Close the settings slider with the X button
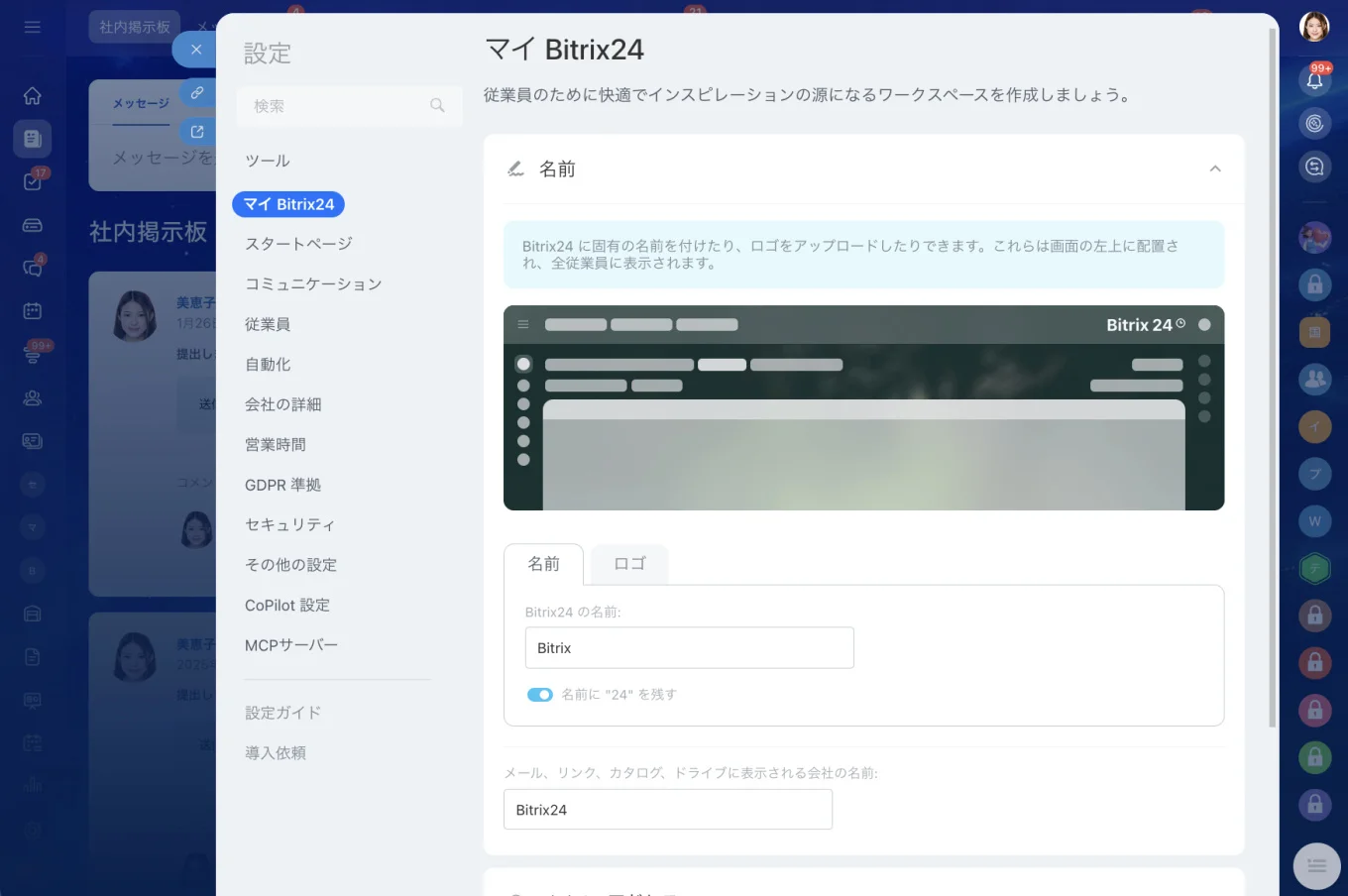Viewport: 1348px width, 896px height. pyautogui.click(x=196, y=50)
